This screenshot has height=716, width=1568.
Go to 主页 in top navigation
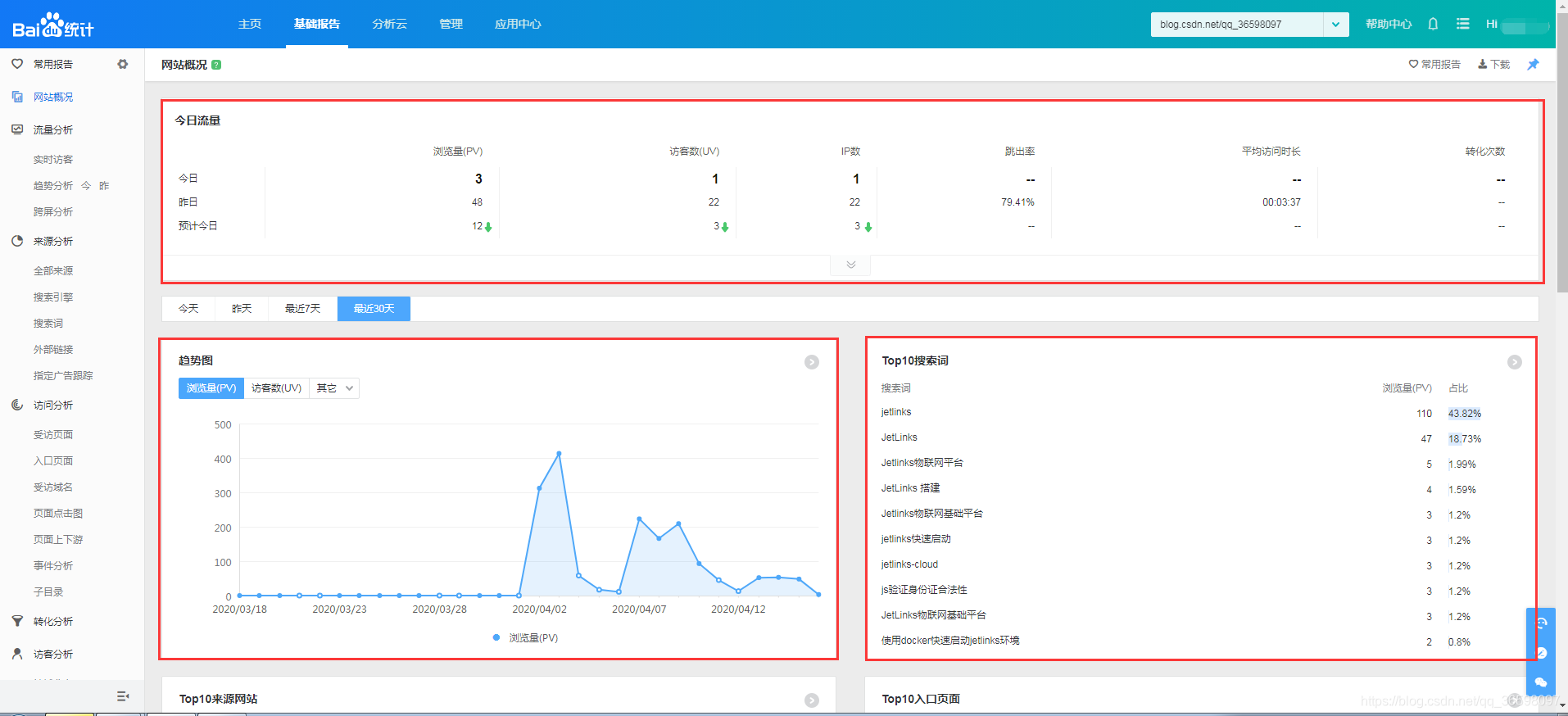[x=250, y=24]
